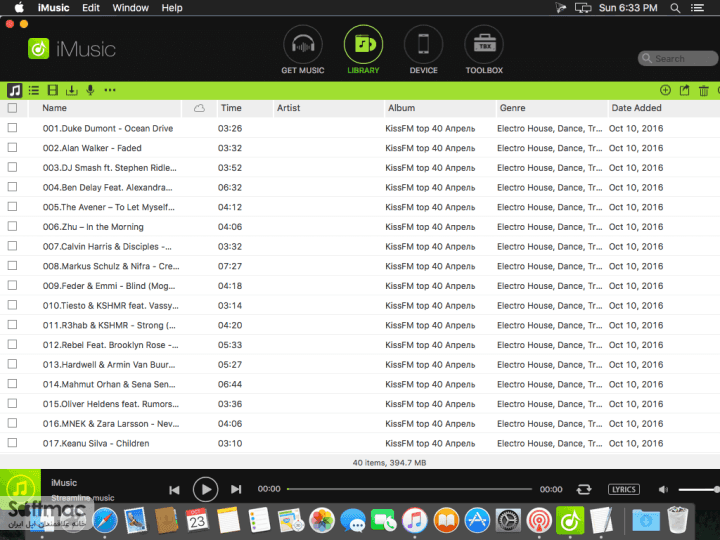The image size is (720, 540).
Task: Check the box for 009.Feder & Emmi track
Action: coord(12,286)
